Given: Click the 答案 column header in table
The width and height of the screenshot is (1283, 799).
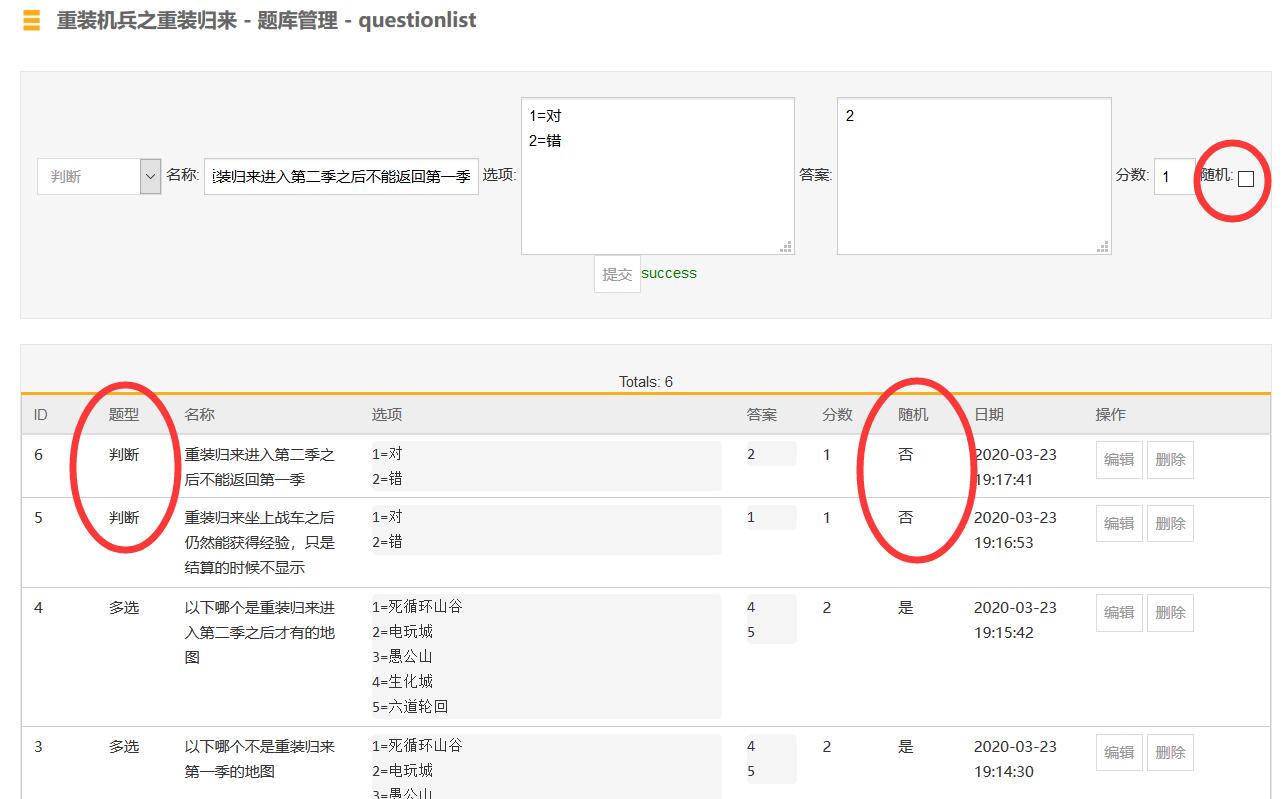Looking at the screenshot, I should (x=762, y=414).
